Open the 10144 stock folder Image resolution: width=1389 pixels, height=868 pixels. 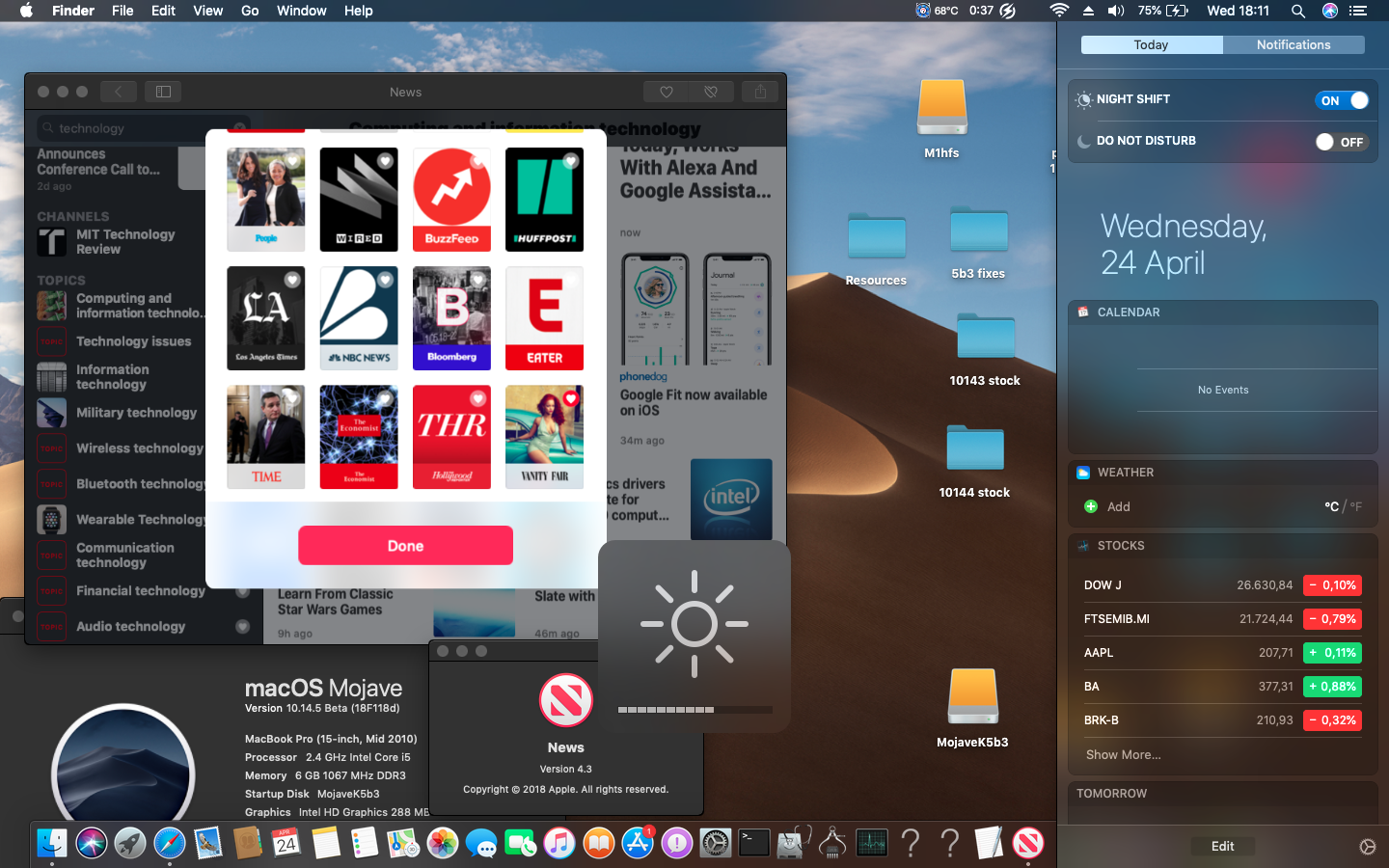(x=974, y=448)
